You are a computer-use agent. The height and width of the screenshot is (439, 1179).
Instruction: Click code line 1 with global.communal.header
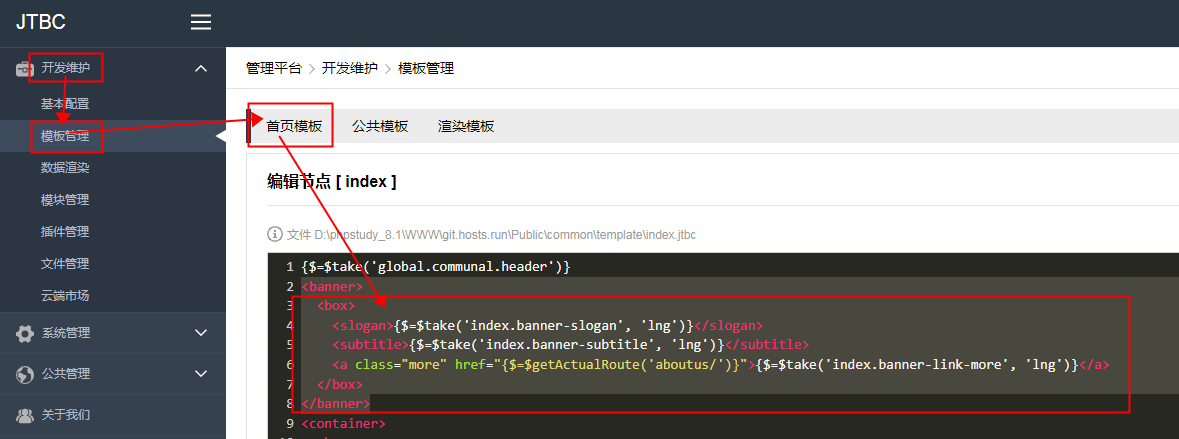click(x=436, y=267)
